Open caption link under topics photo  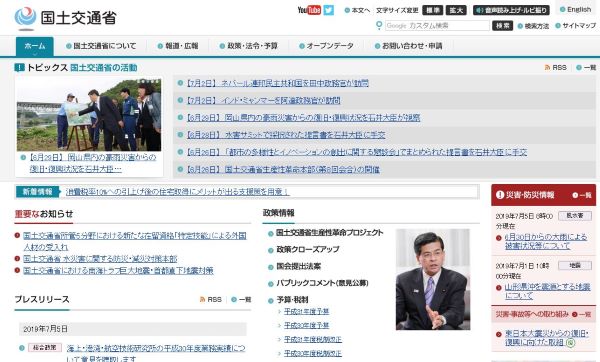[93, 163]
